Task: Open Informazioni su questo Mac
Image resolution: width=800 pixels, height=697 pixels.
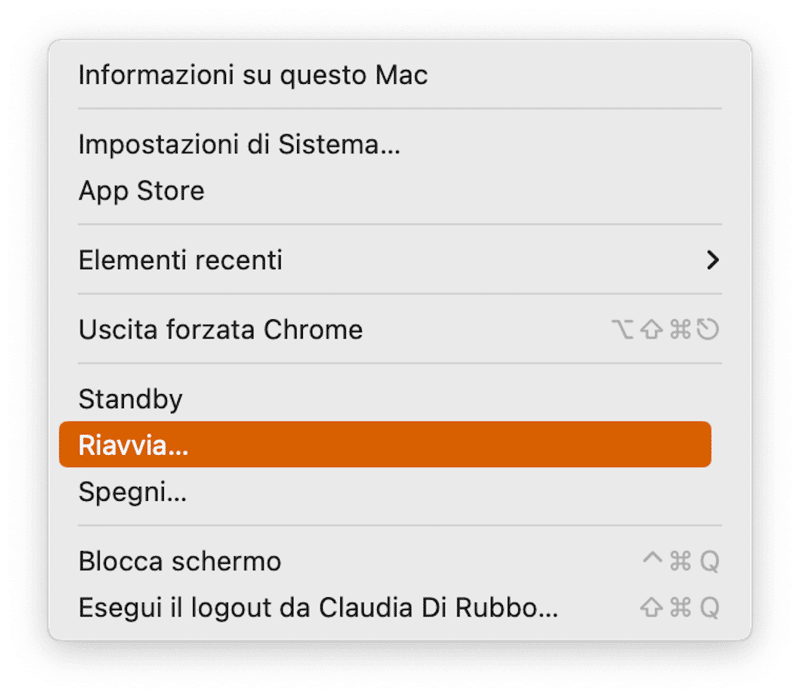Action: [x=253, y=75]
